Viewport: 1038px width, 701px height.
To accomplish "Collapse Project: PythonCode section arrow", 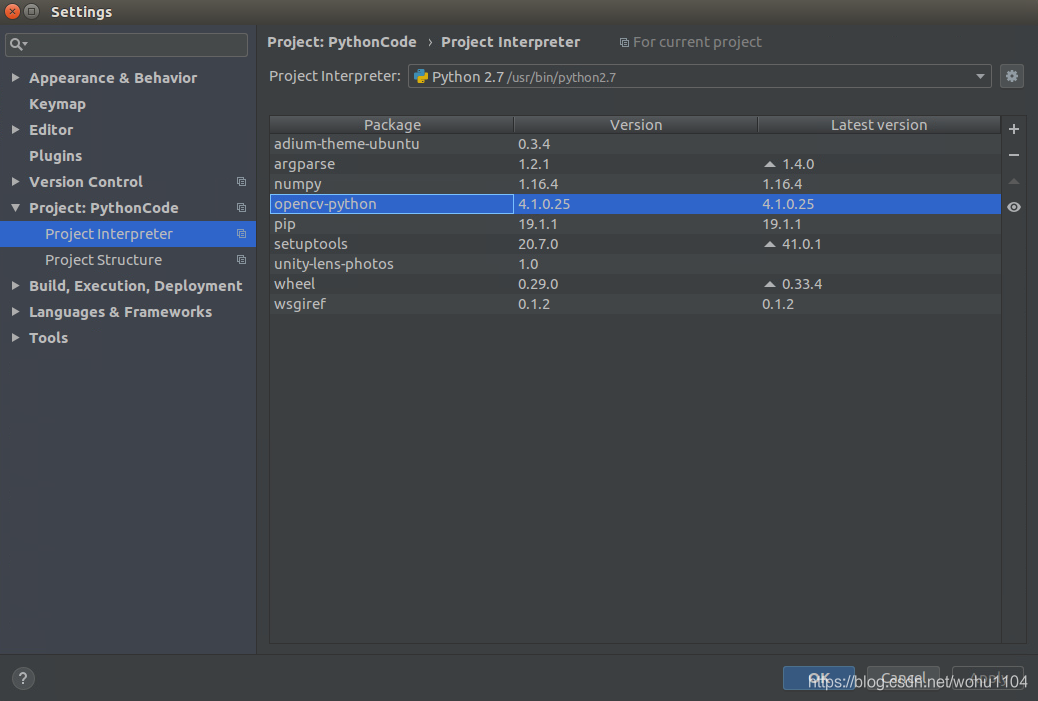I will (15, 208).
